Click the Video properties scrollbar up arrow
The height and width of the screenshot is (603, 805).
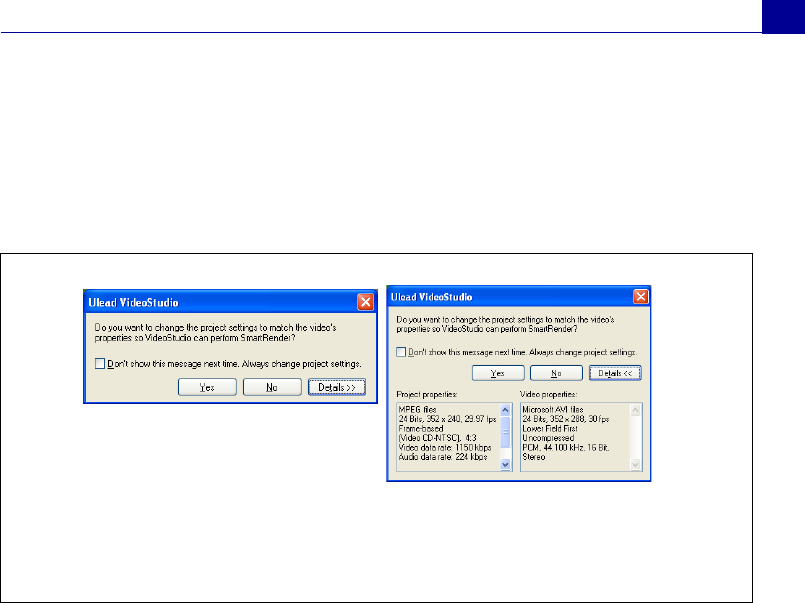coord(635,410)
